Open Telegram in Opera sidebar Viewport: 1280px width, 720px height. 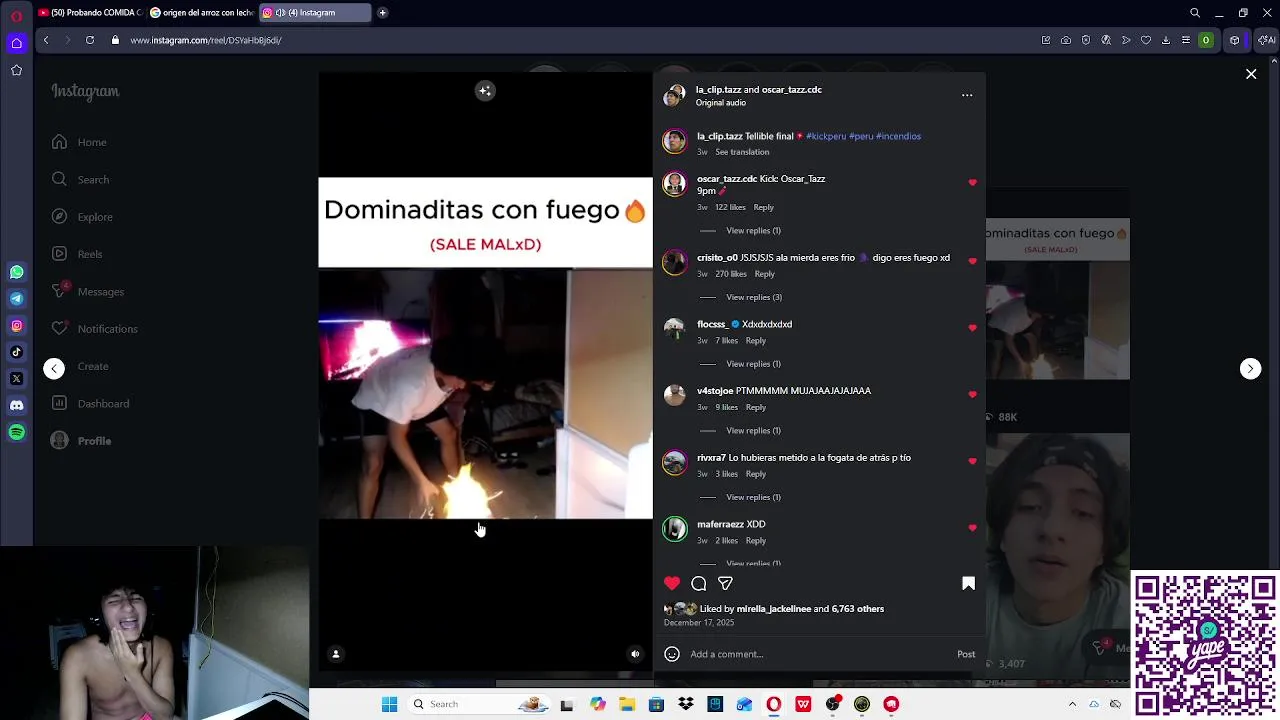(x=16, y=298)
